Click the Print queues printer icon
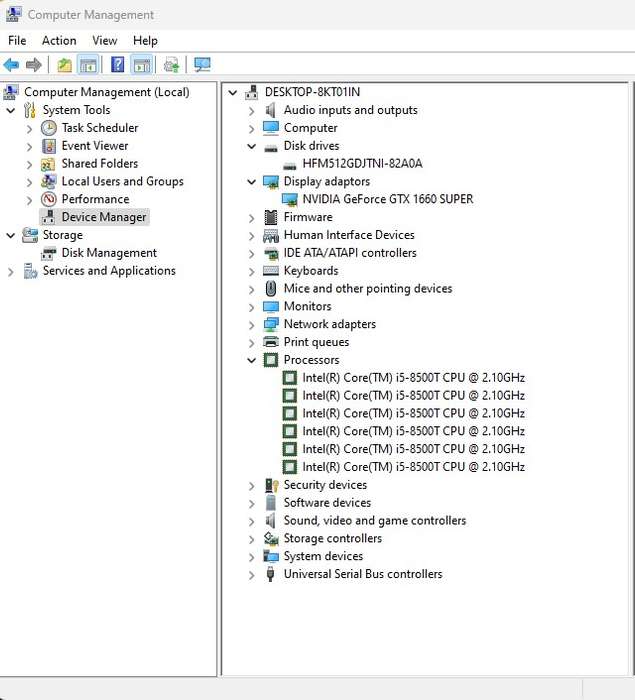The height and width of the screenshot is (700, 635). pos(271,342)
